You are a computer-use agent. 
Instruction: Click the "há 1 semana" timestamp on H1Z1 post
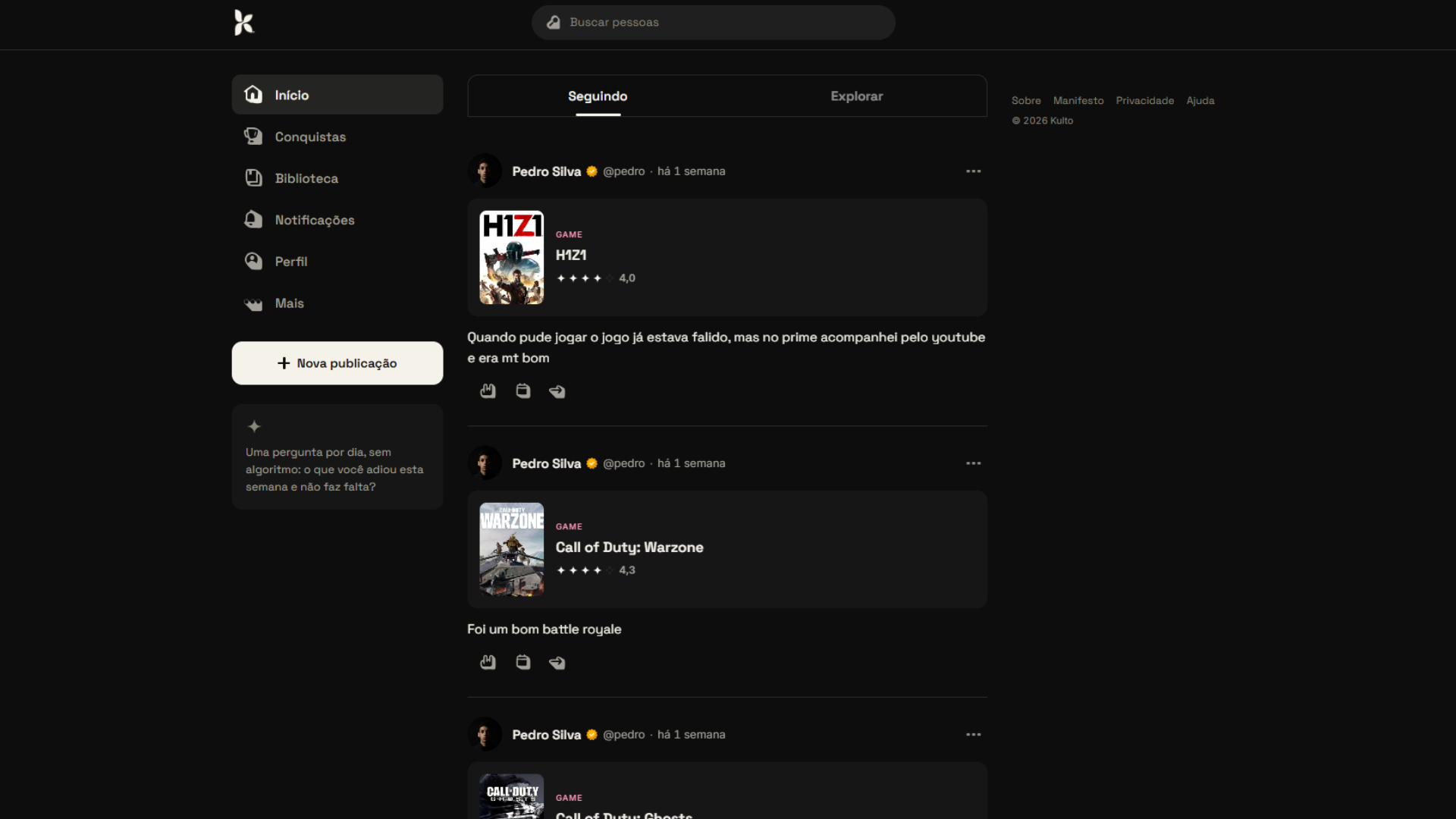(691, 171)
